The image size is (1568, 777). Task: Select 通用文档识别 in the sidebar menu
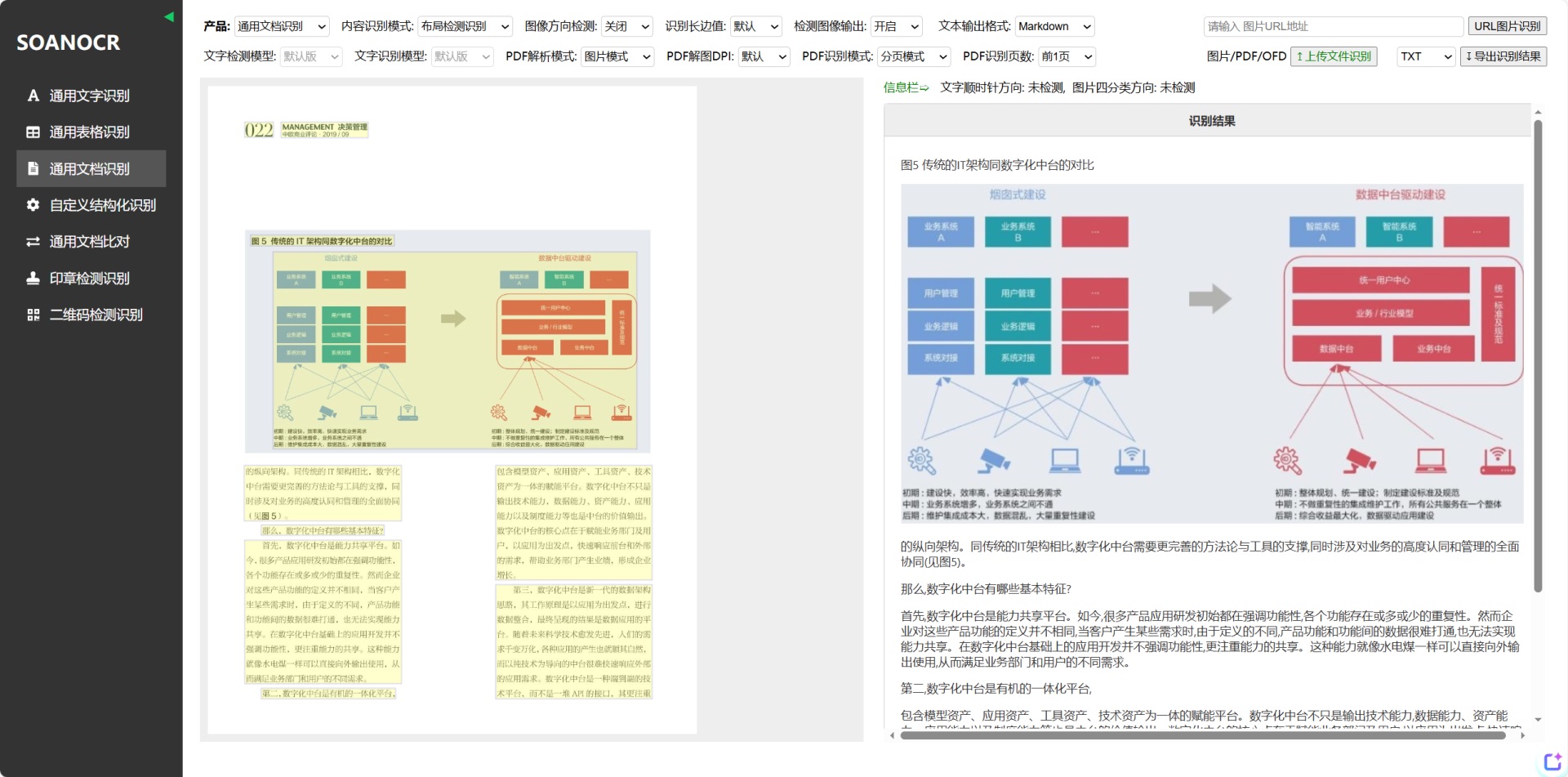(x=90, y=169)
